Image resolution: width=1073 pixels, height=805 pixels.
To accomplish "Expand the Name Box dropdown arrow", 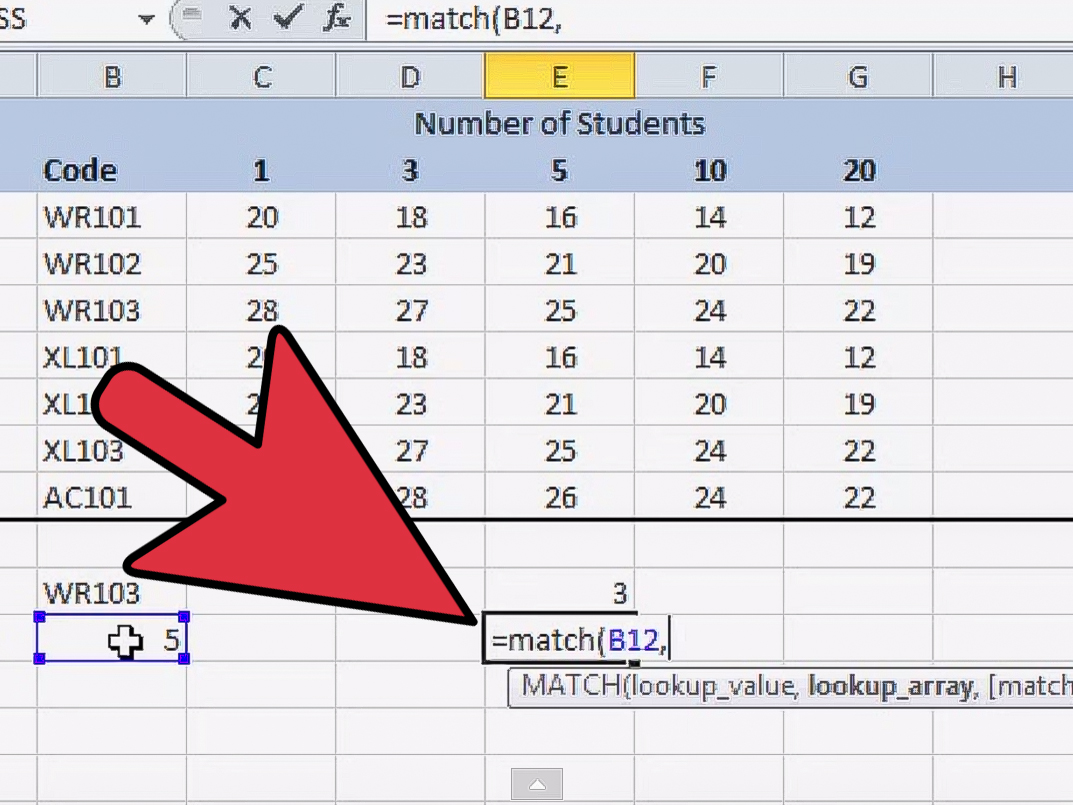I will (146, 20).
